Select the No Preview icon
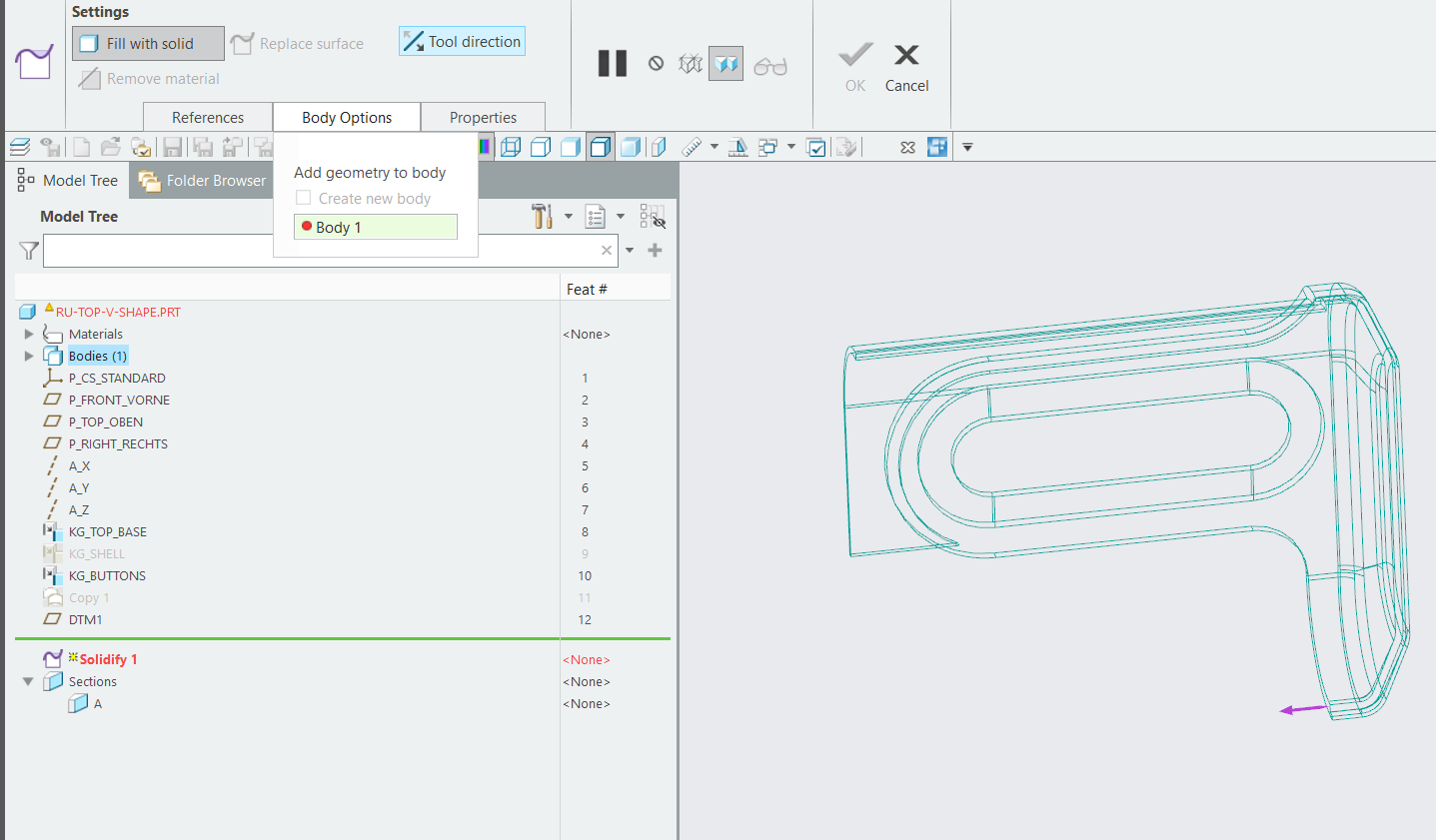The height and width of the screenshot is (840, 1436). pyautogui.click(x=655, y=63)
